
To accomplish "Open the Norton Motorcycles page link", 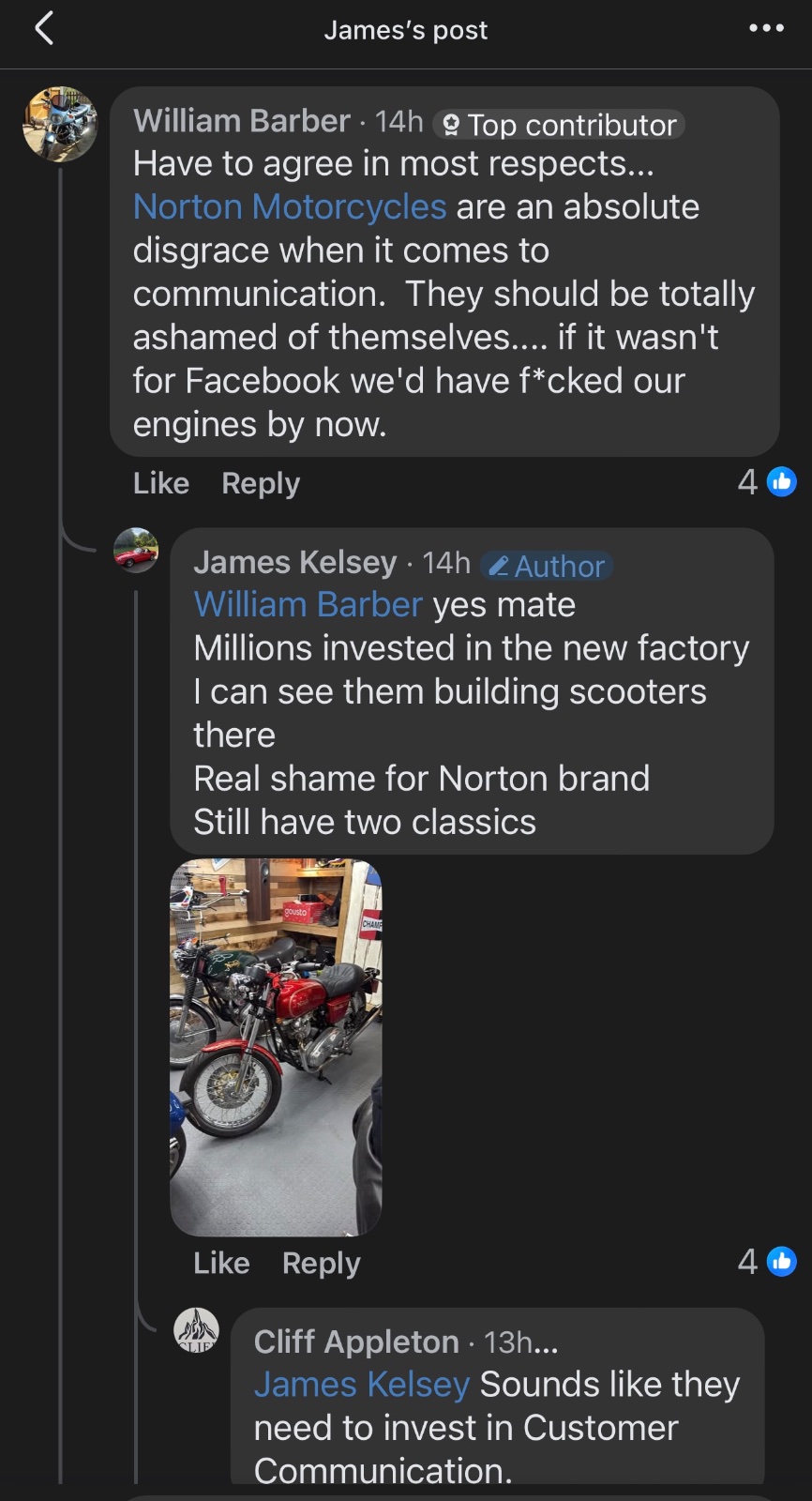I will (x=290, y=207).
